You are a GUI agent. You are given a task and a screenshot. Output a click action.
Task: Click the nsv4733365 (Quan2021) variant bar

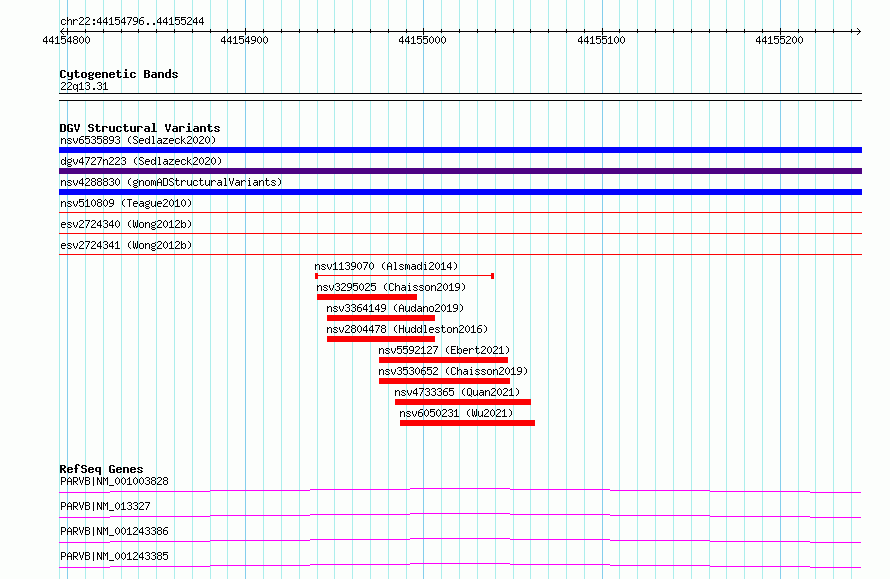(x=463, y=402)
